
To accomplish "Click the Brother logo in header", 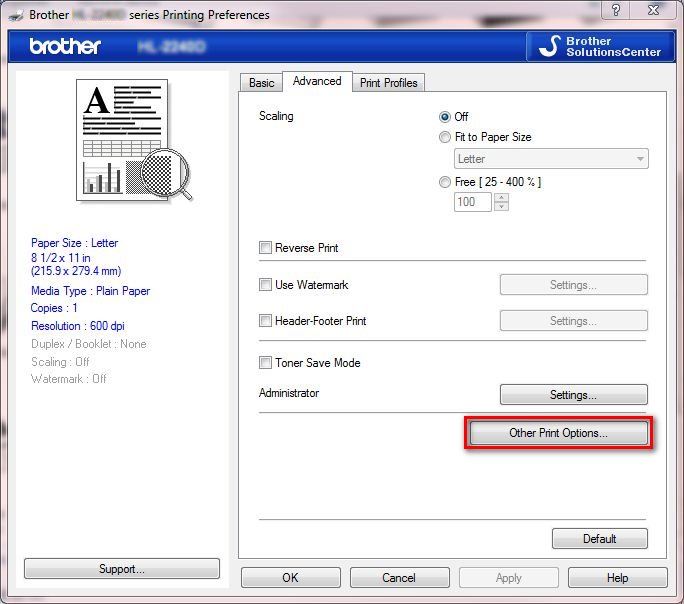I will click(65, 47).
